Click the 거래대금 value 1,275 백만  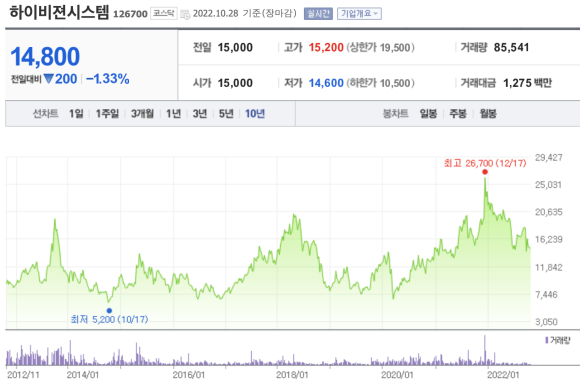(527, 83)
